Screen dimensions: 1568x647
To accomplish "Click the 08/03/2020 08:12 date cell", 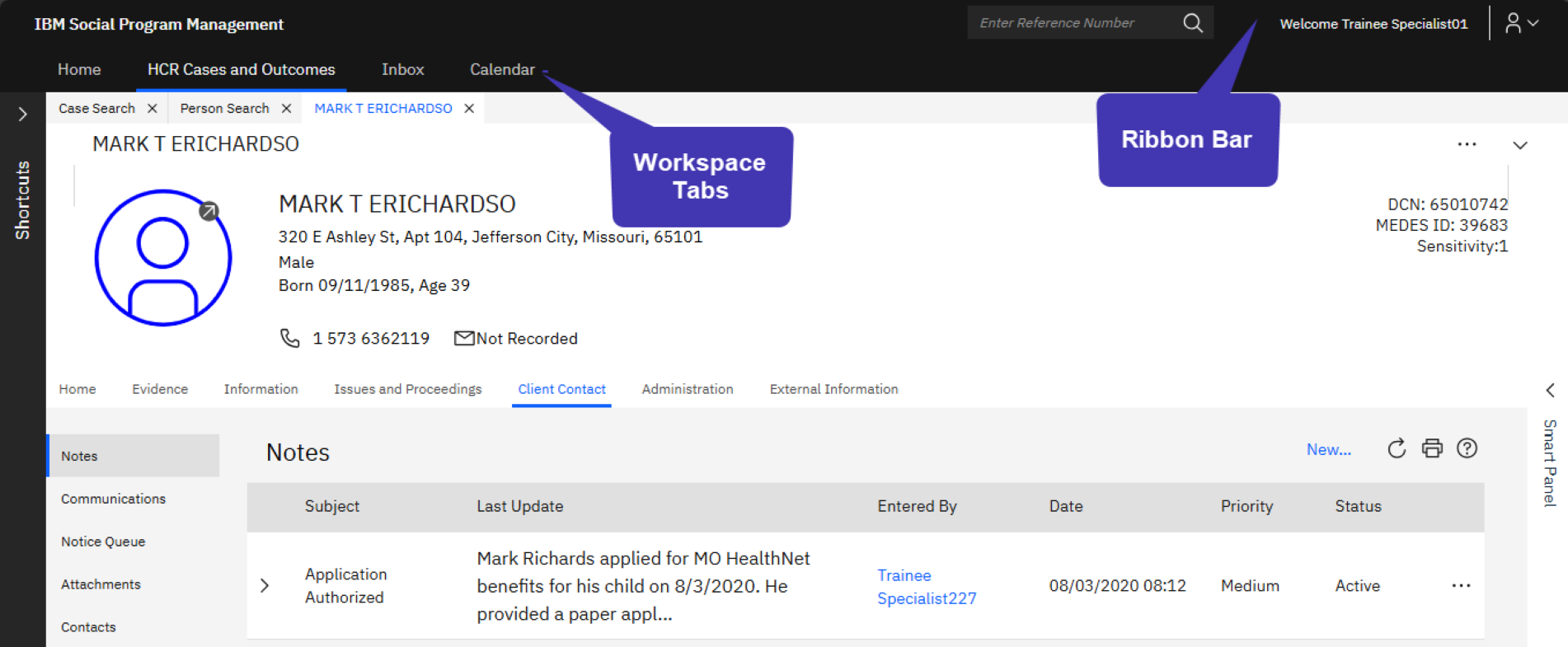I will pyautogui.click(x=1117, y=585).
